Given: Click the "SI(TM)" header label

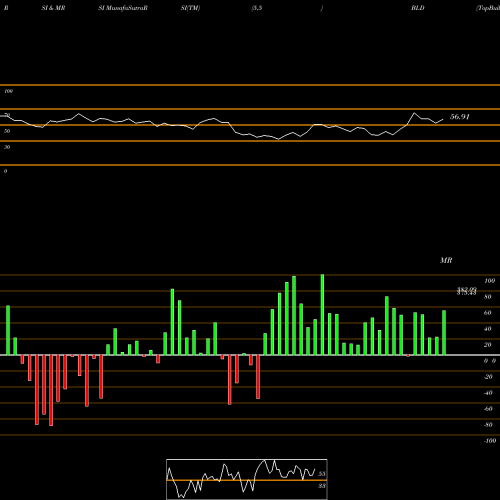Looking at the screenshot, I should (190, 8).
